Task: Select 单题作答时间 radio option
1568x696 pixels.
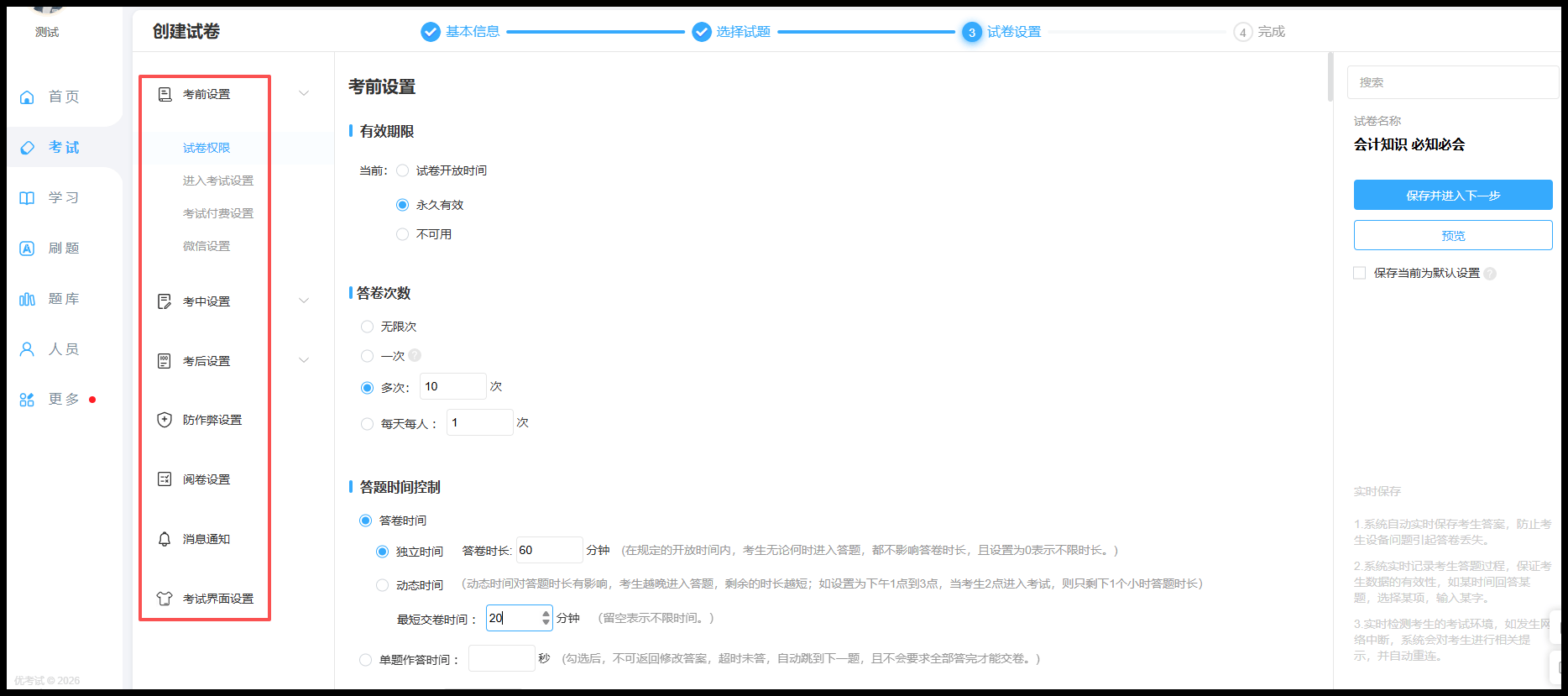Action: [365, 660]
